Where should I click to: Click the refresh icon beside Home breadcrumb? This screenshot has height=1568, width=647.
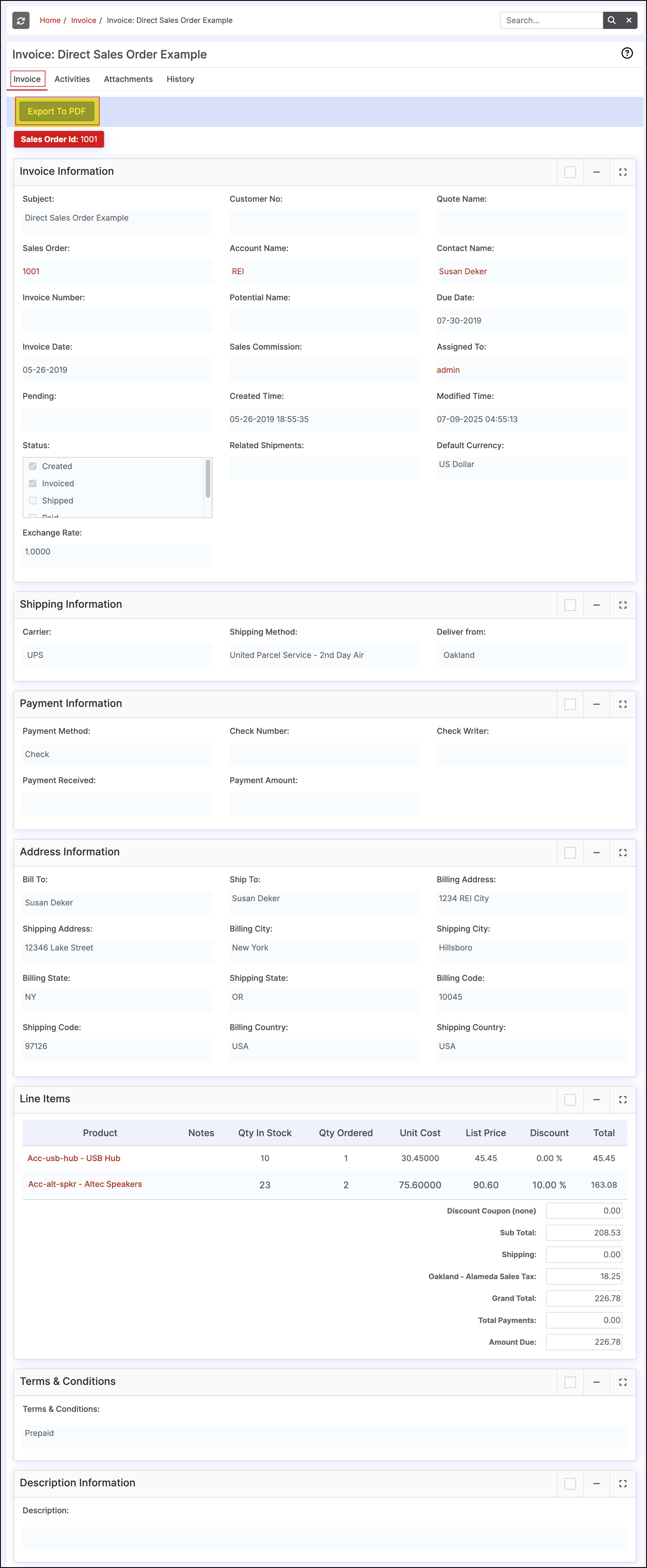pyautogui.click(x=21, y=20)
